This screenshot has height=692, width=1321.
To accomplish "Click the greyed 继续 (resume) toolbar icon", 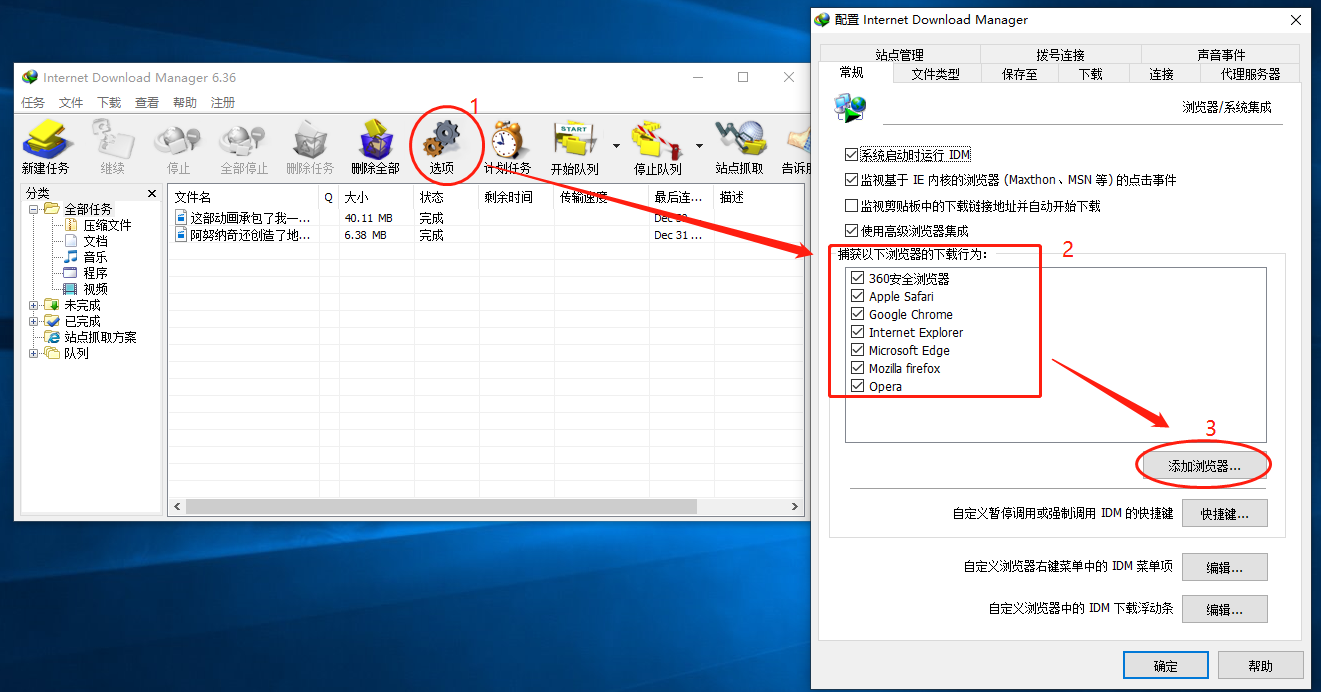I will (112, 148).
